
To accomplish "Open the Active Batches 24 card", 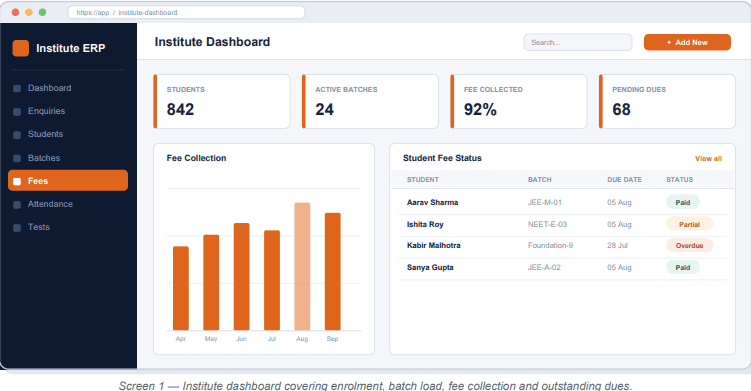I will click(370, 102).
